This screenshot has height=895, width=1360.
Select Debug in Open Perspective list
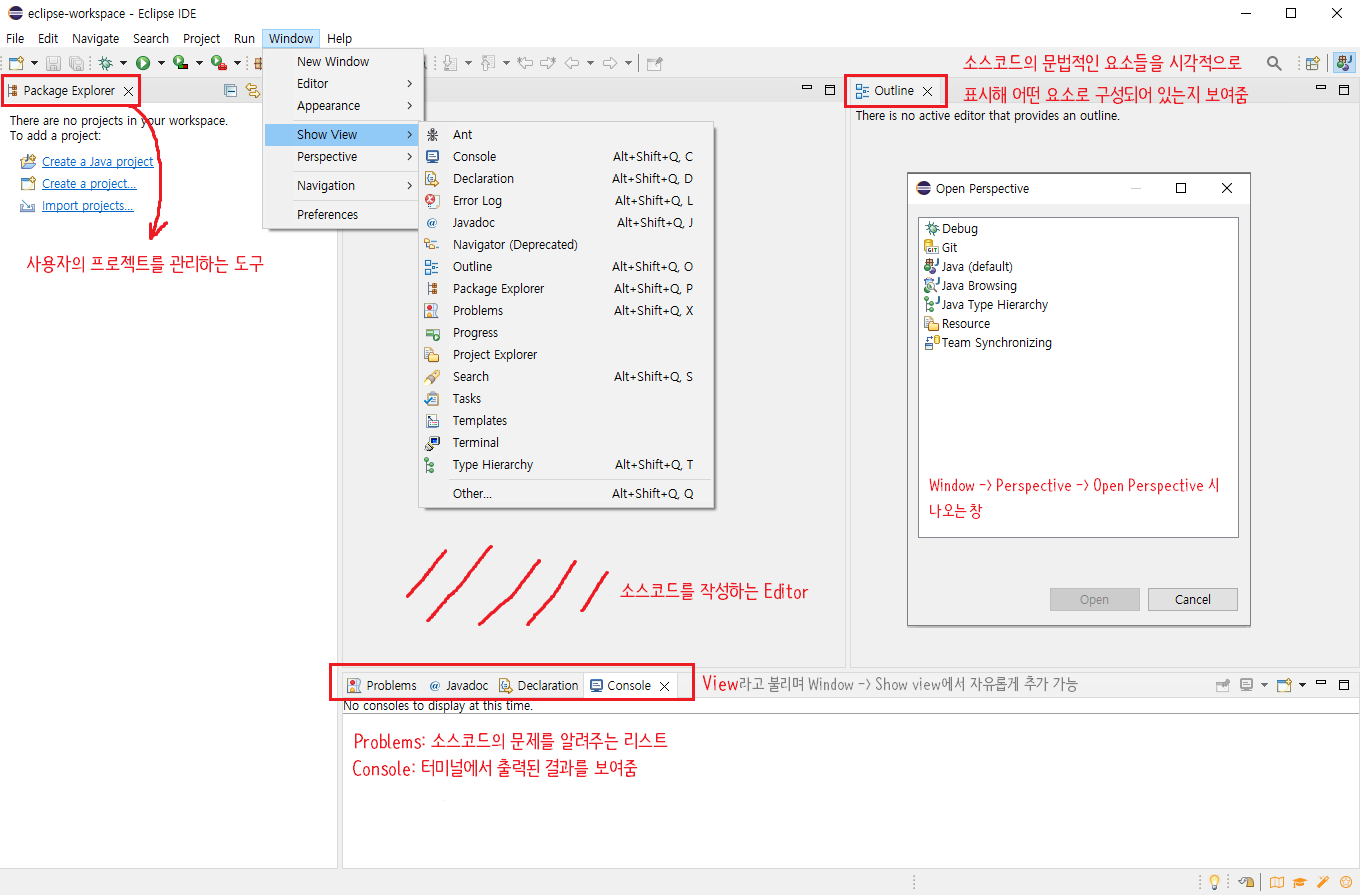[x=952, y=229]
